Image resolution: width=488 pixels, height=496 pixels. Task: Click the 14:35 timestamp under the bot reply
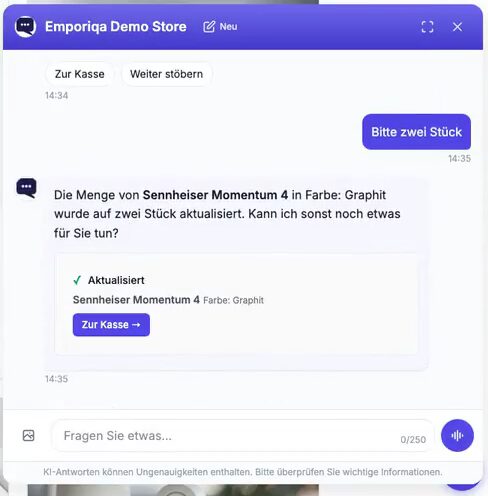click(x=57, y=379)
